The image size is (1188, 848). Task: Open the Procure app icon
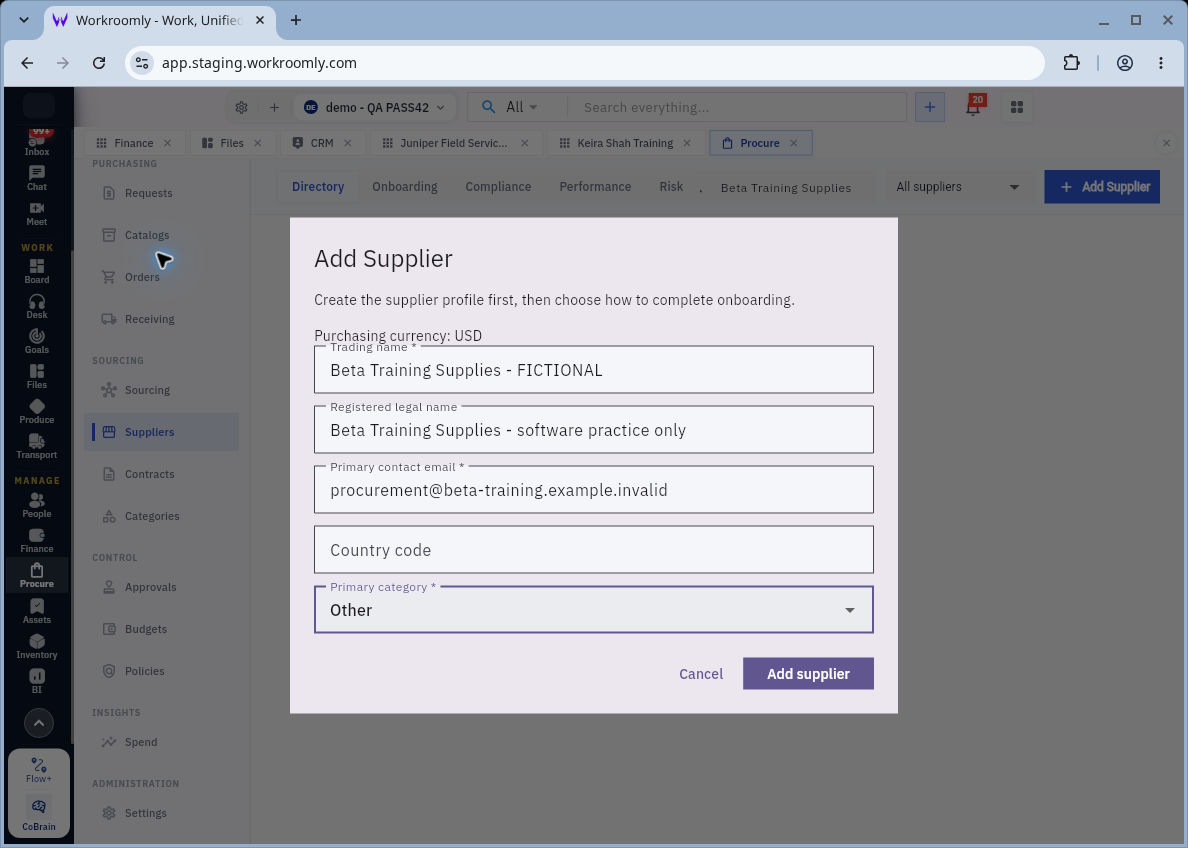pyautogui.click(x=36, y=575)
